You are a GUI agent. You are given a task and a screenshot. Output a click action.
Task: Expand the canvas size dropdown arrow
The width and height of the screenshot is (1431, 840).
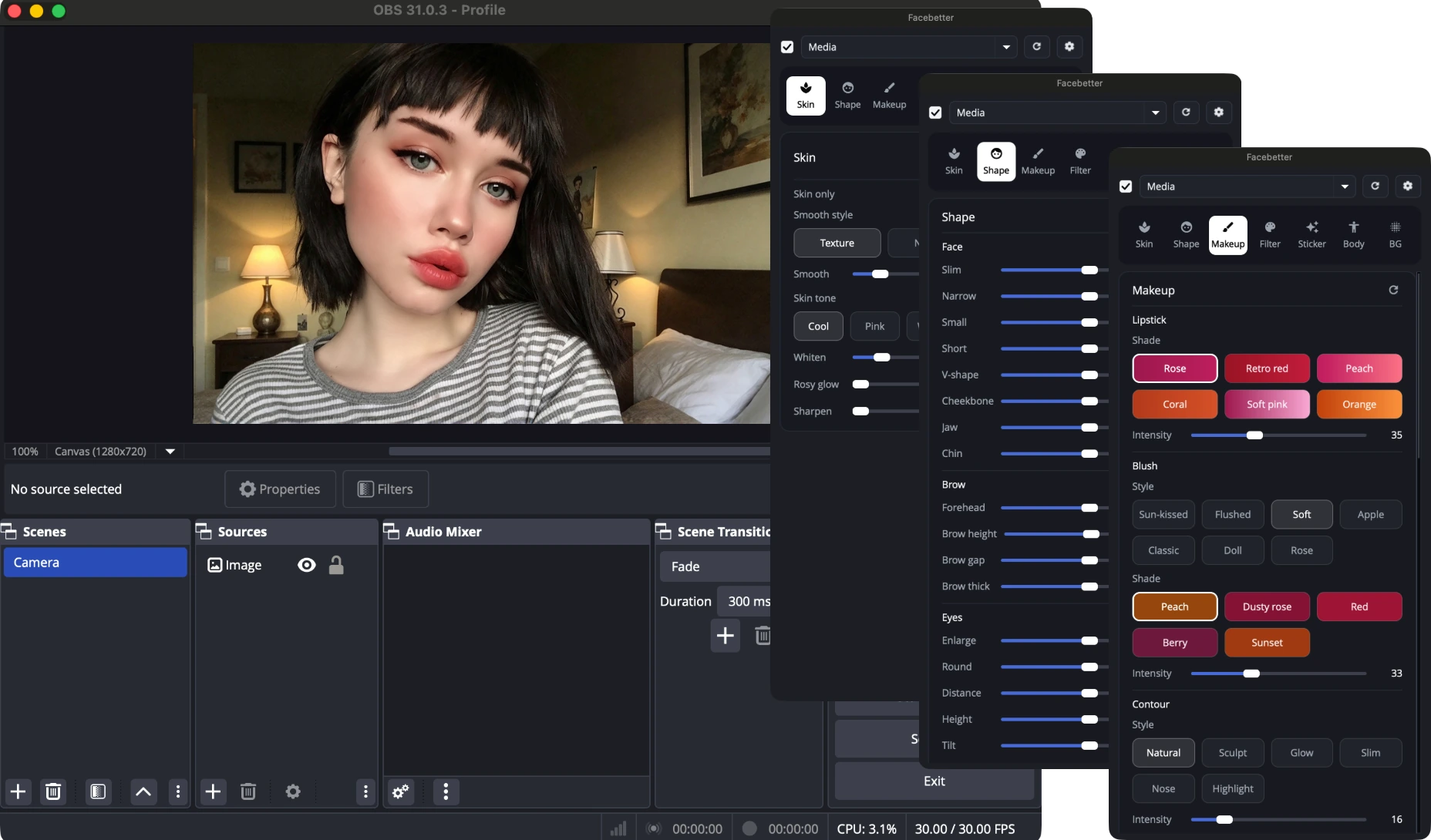[170, 451]
